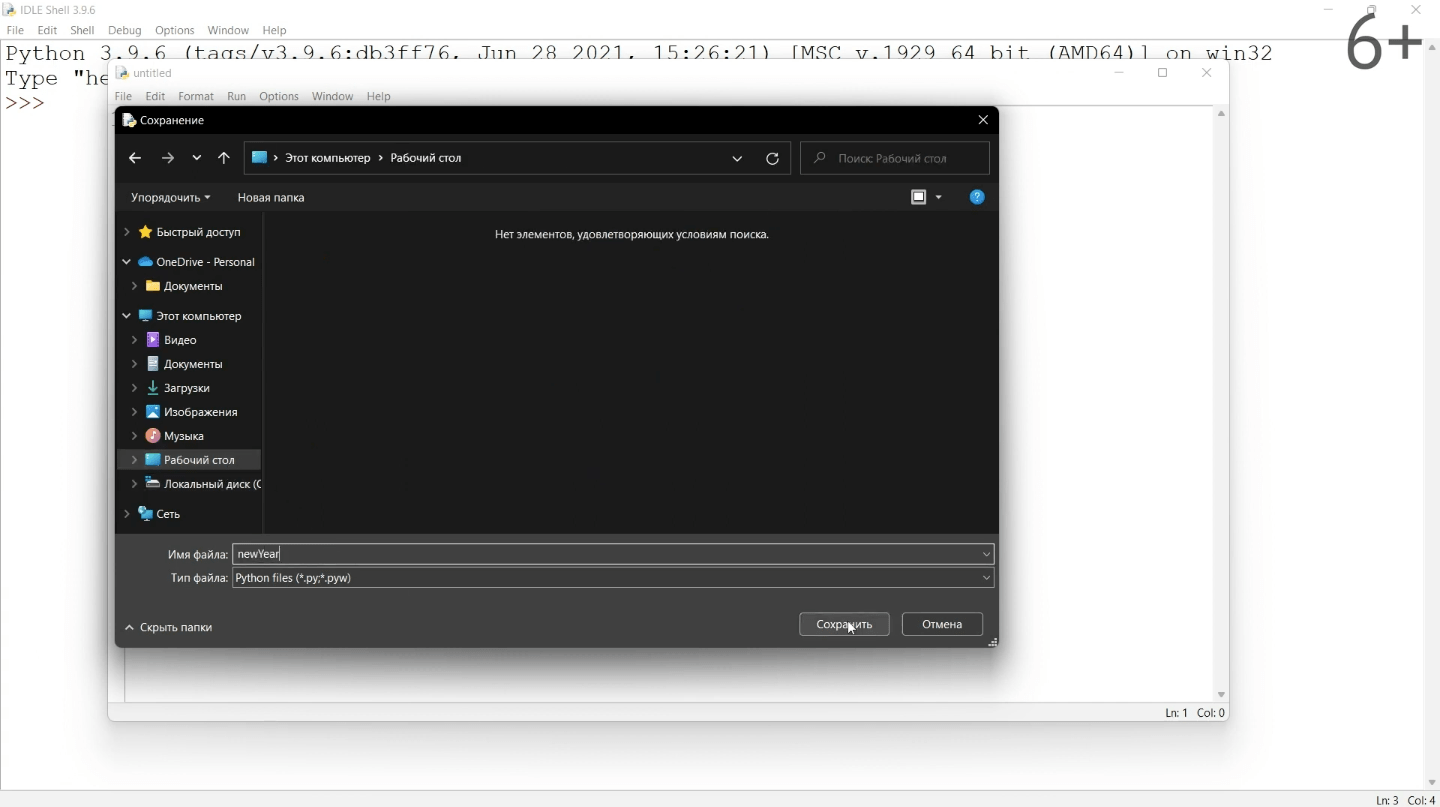Viewport: 1440px width, 807px height.
Task: Collapse the OneDrive - Personal node
Action: click(x=127, y=262)
